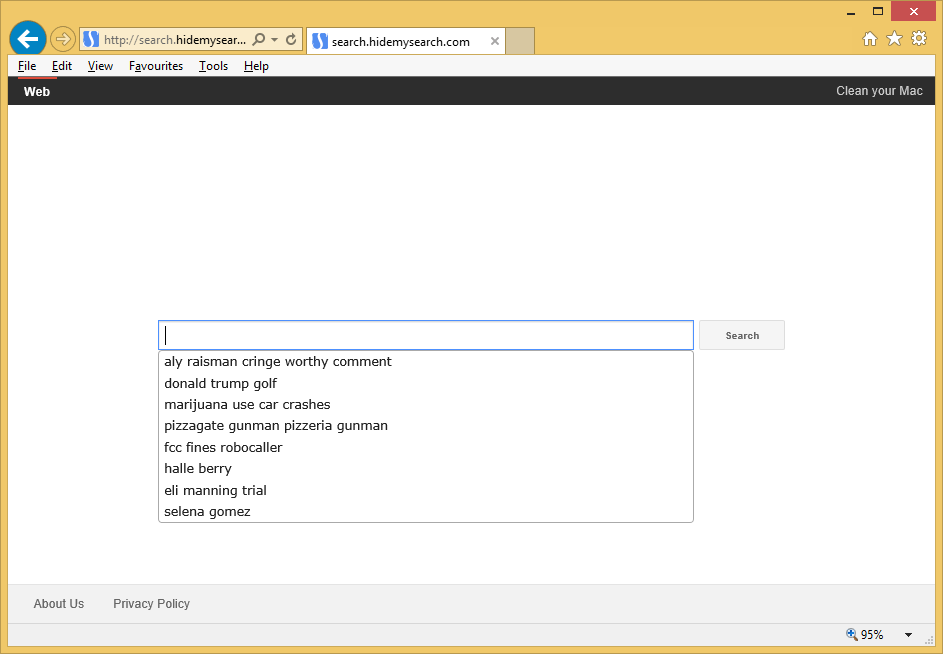The width and height of the screenshot is (943, 654).
Task: Open the Tools gear icon
Action: tap(919, 39)
